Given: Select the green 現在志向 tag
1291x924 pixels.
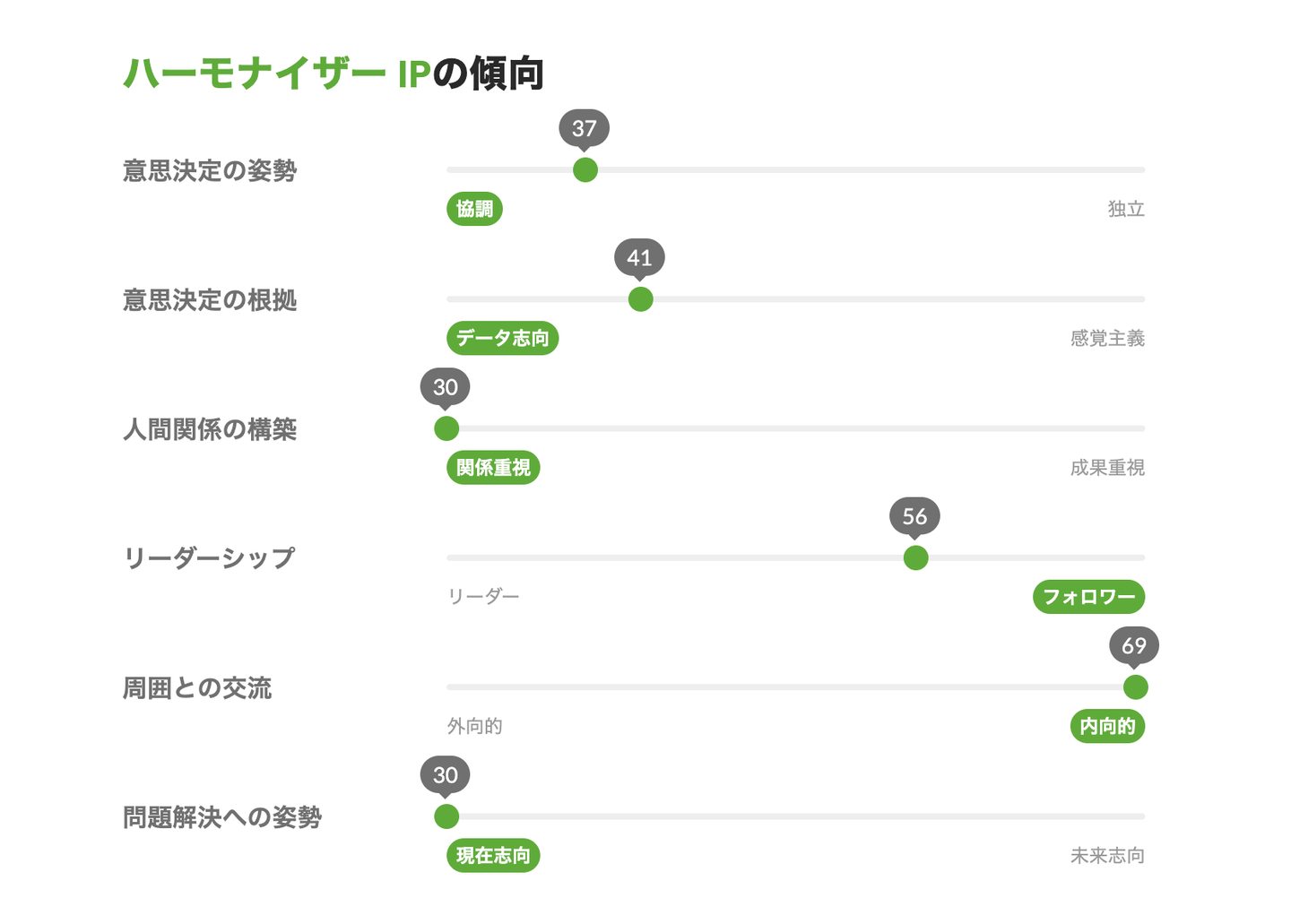Looking at the screenshot, I should pyautogui.click(x=493, y=856).
